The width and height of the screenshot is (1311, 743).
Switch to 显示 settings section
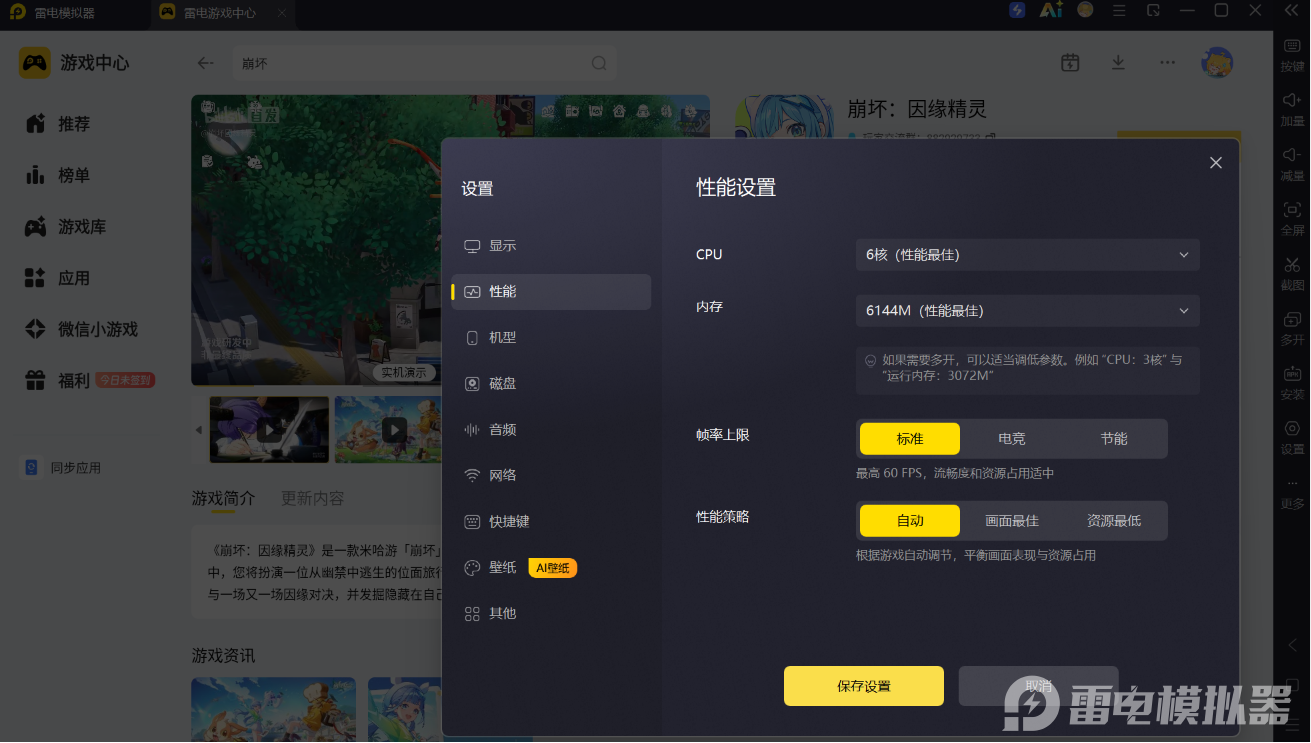(x=551, y=246)
